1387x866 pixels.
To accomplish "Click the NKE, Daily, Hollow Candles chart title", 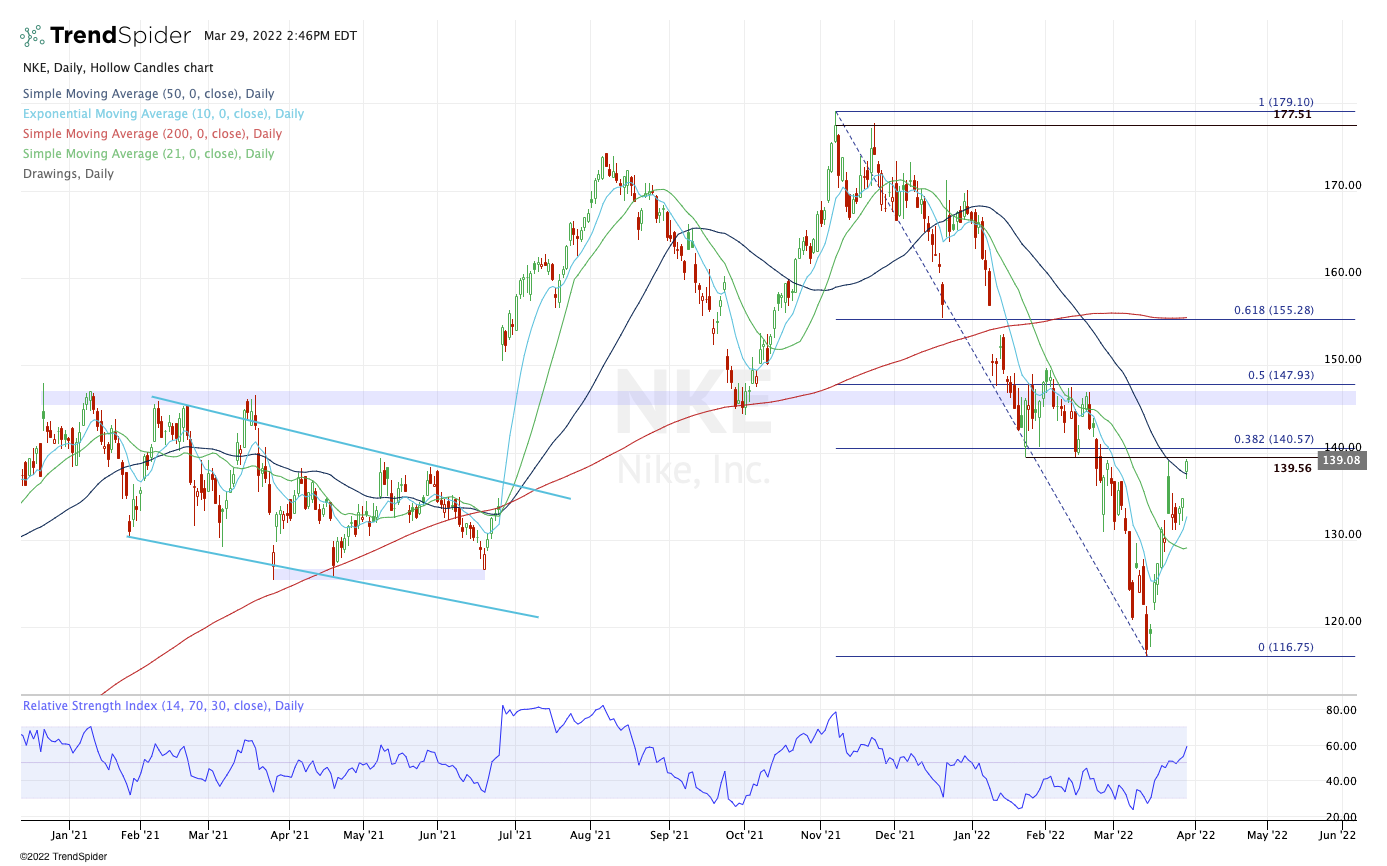I will coord(118,68).
